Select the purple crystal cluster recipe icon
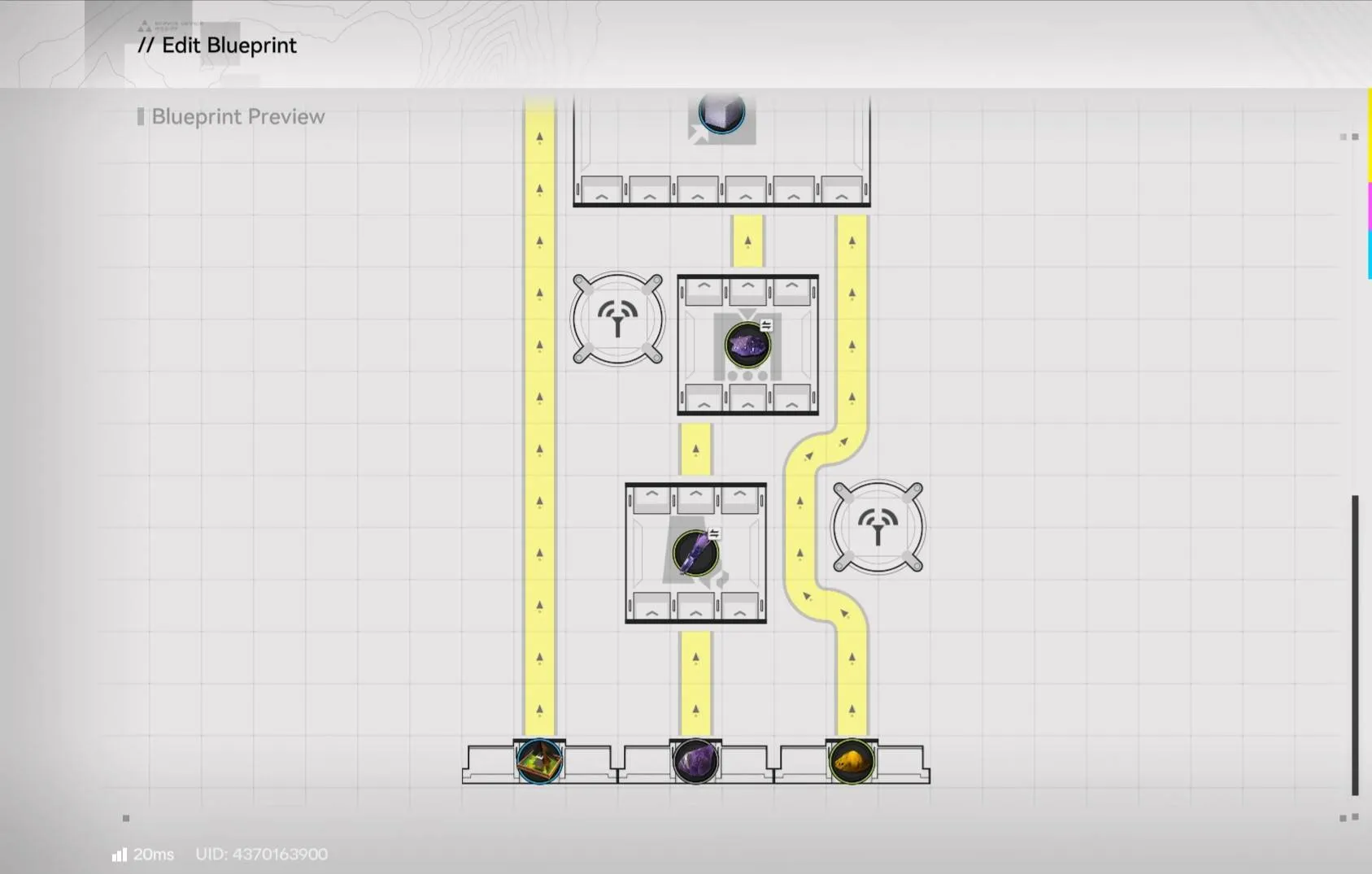Screen dimensions: 1372x874 pyautogui.click(x=747, y=346)
